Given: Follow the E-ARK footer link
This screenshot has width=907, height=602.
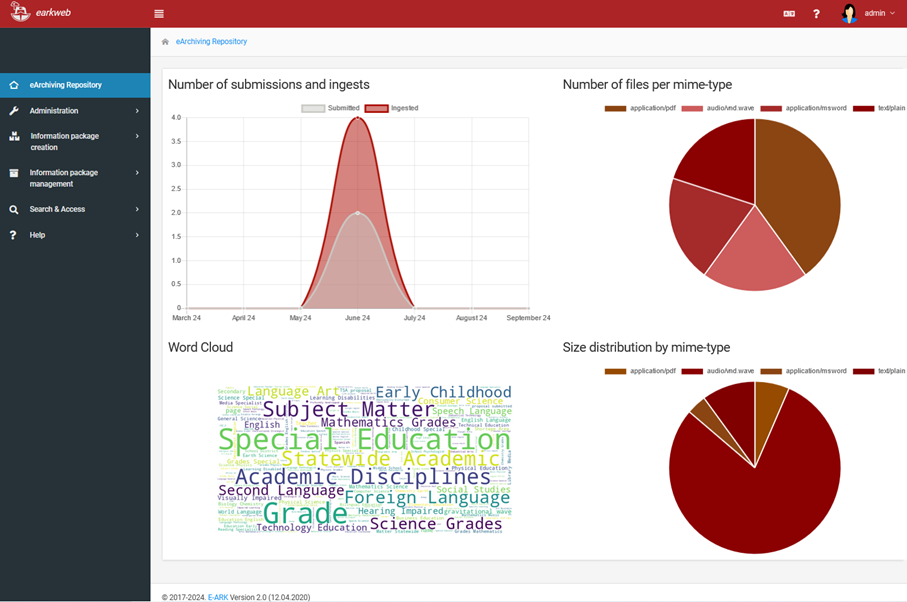Looking at the screenshot, I should click(x=218, y=597).
